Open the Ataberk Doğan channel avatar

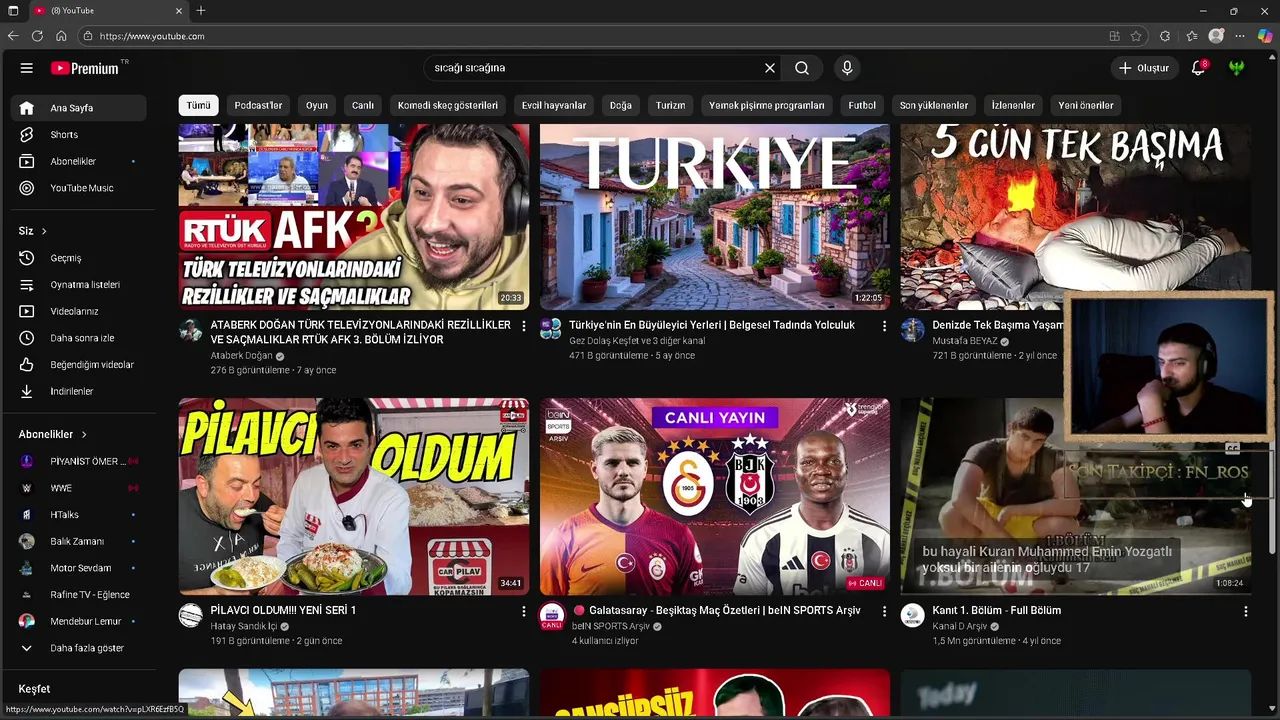191,330
